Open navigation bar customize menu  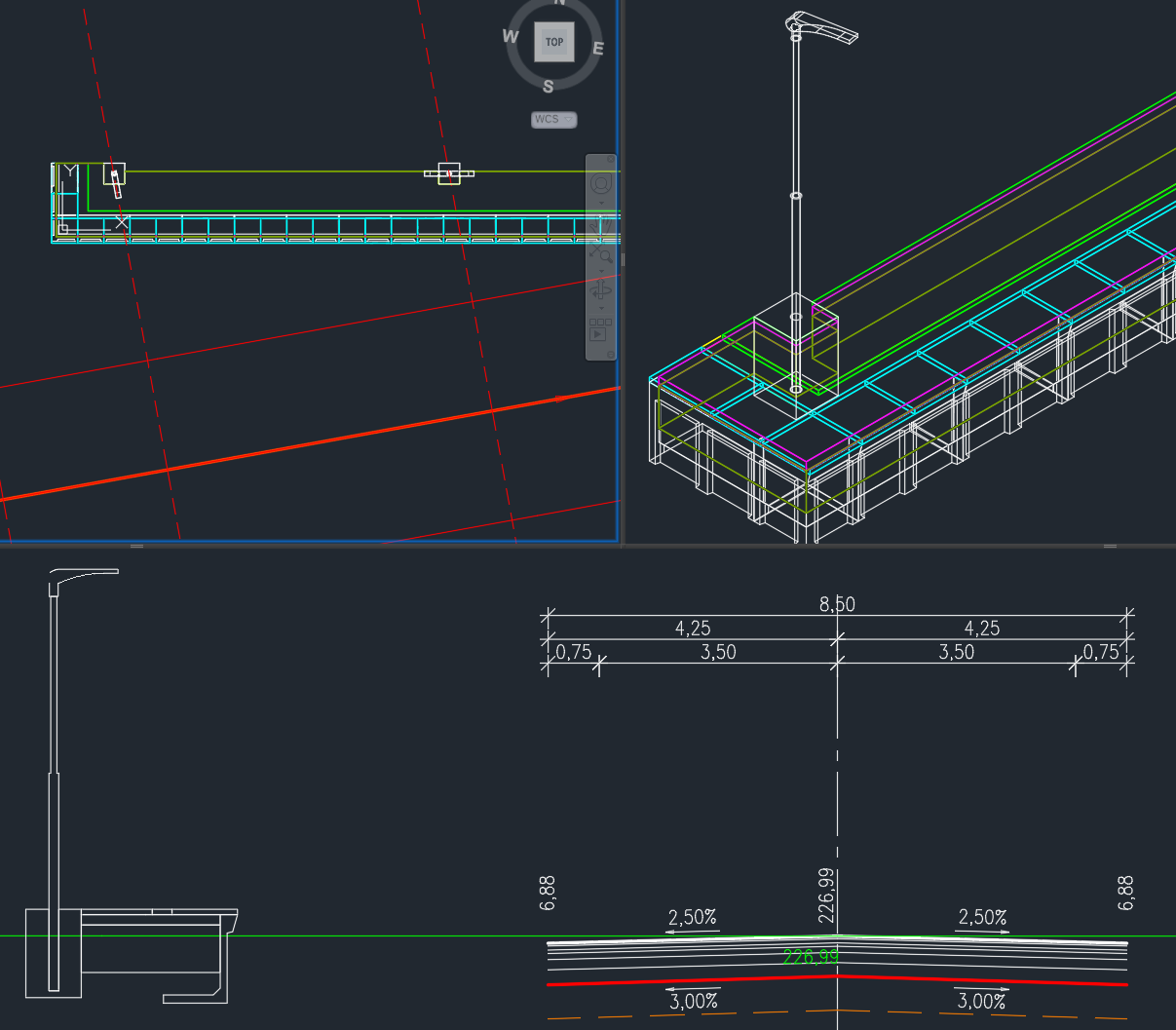click(x=611, y=355)
